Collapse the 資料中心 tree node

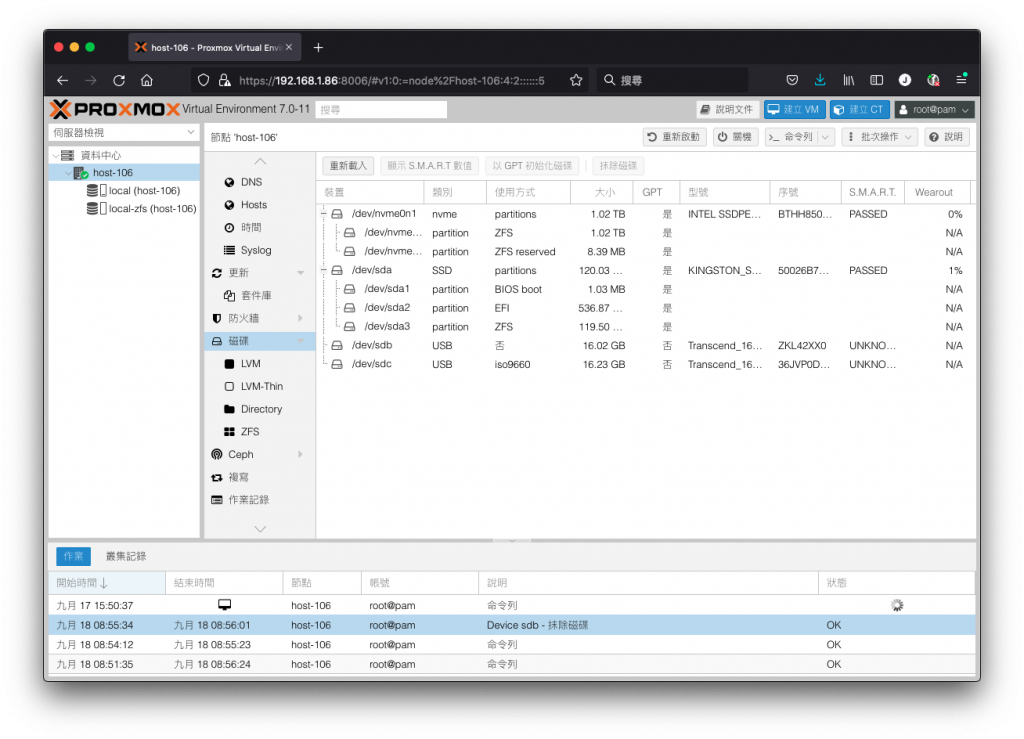coord(56,155)
